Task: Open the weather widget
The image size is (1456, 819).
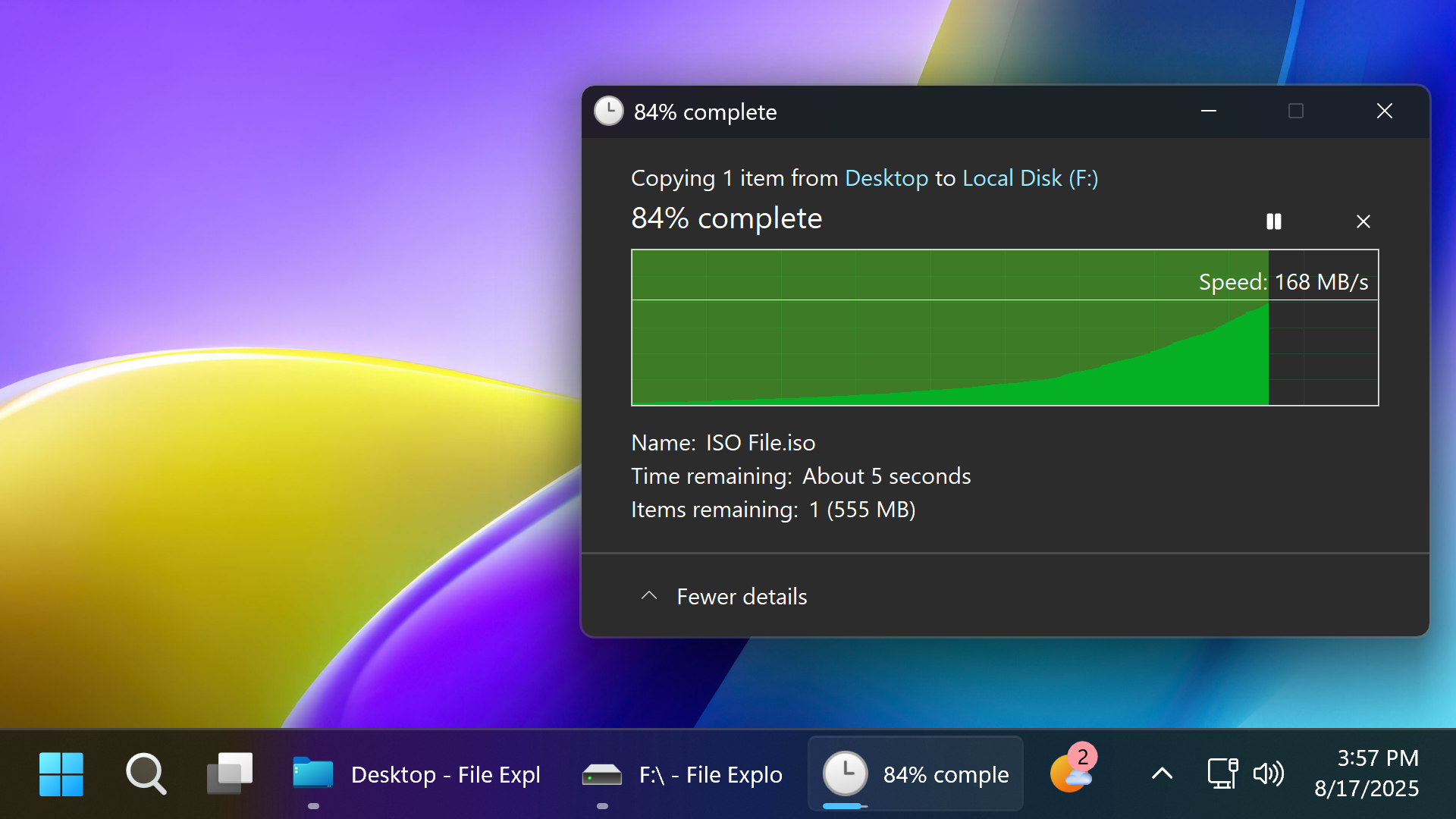Action: click(1070, 774)
